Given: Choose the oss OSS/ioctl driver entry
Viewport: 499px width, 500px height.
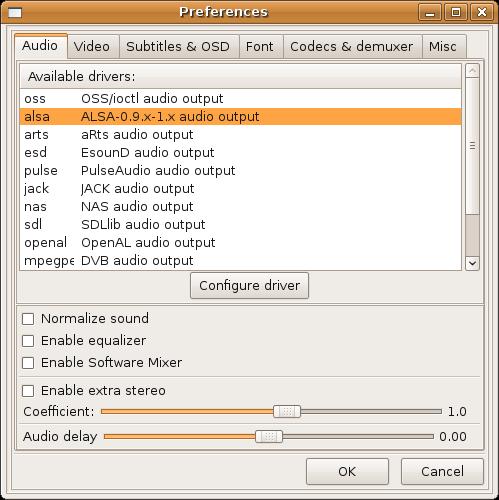Looking at the screenshot, I should [x=241, y=99].
